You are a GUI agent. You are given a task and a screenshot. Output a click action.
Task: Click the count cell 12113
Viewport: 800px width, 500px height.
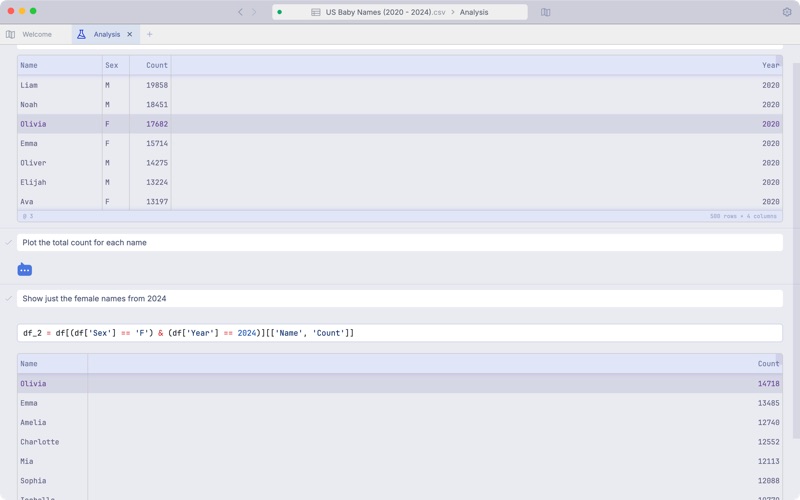tap(768, 461)
